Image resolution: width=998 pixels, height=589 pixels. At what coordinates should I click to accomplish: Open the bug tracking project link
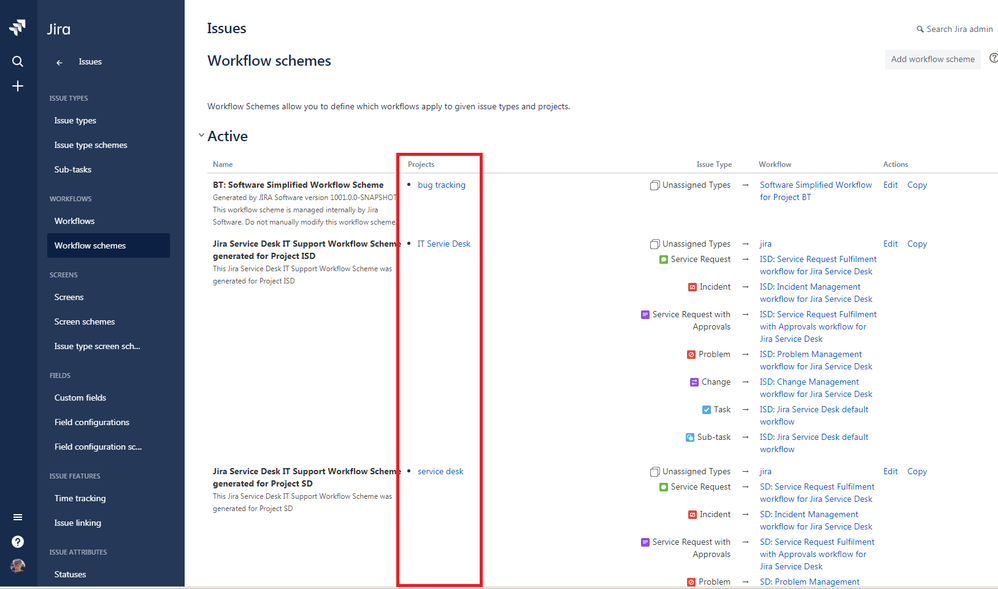pos(442,185)
